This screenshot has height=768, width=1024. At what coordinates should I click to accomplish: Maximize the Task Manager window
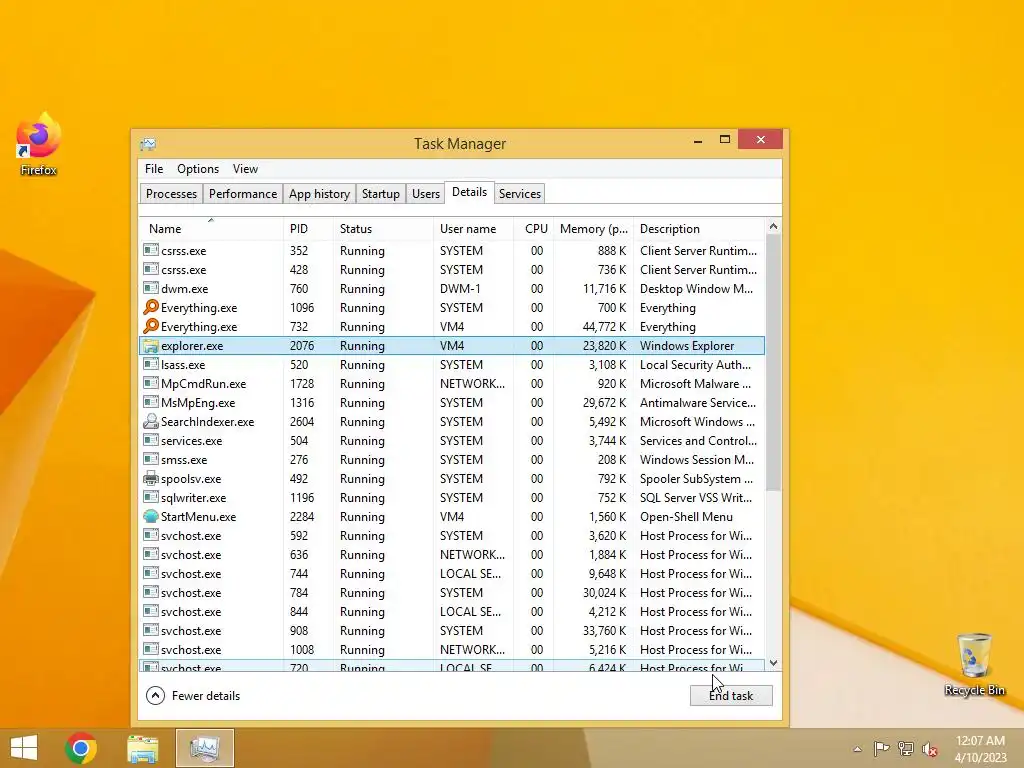[x=725, y=140]
